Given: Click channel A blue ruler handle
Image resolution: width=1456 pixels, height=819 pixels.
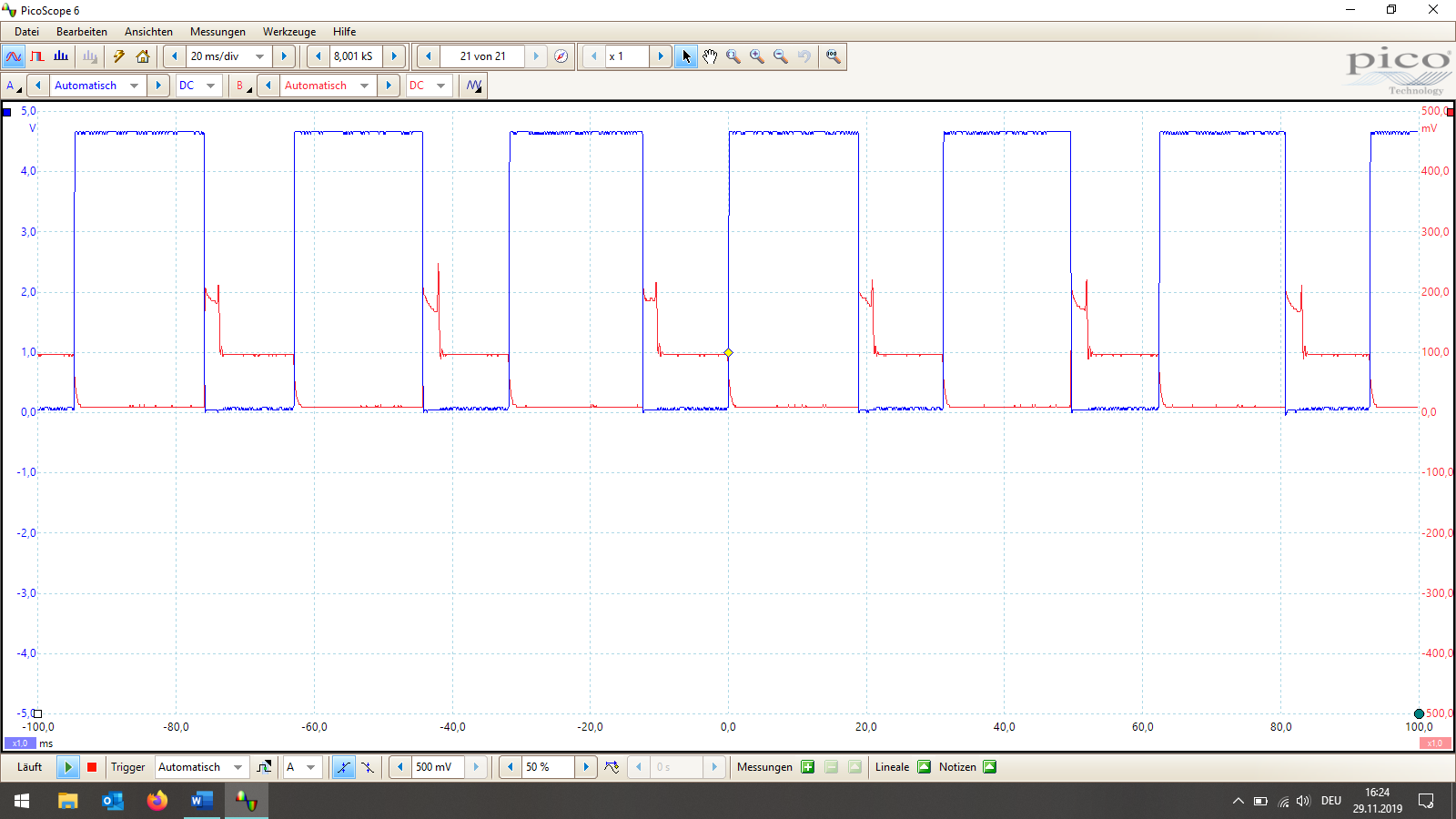Looking at the screenshot, I should point(6,112).
